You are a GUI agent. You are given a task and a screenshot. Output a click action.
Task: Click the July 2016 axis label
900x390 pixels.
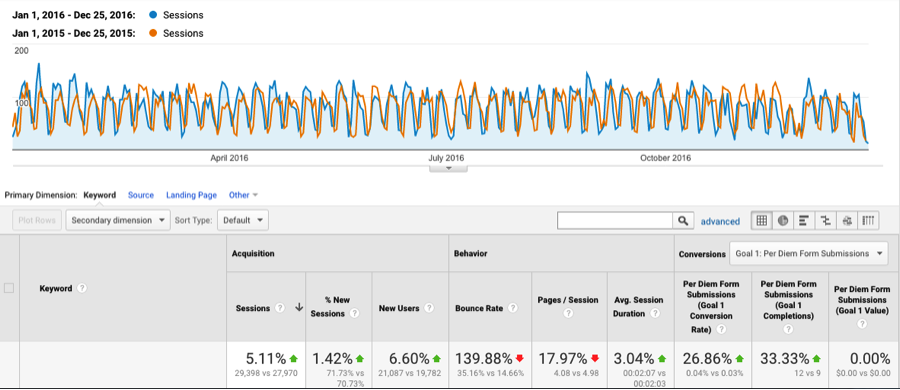pyautogui.click(x=447, y=157)
